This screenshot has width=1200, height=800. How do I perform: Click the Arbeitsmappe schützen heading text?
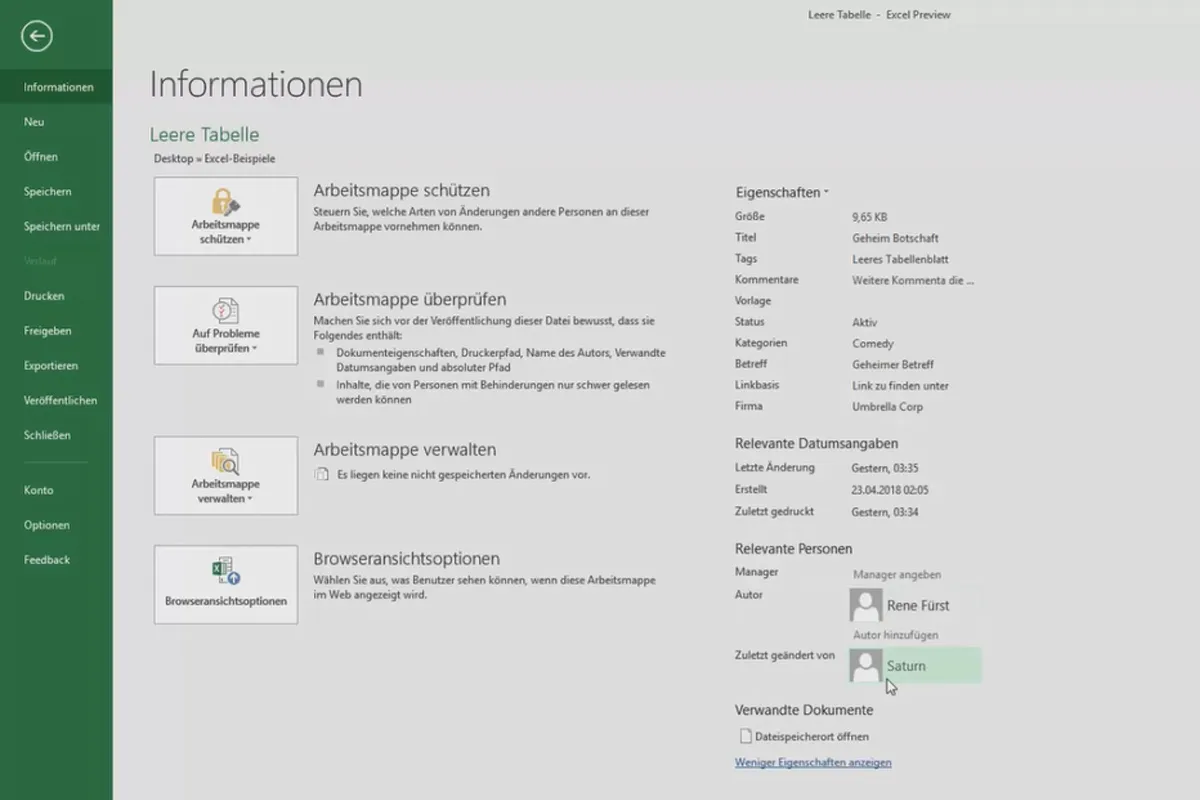click(402, 190)
